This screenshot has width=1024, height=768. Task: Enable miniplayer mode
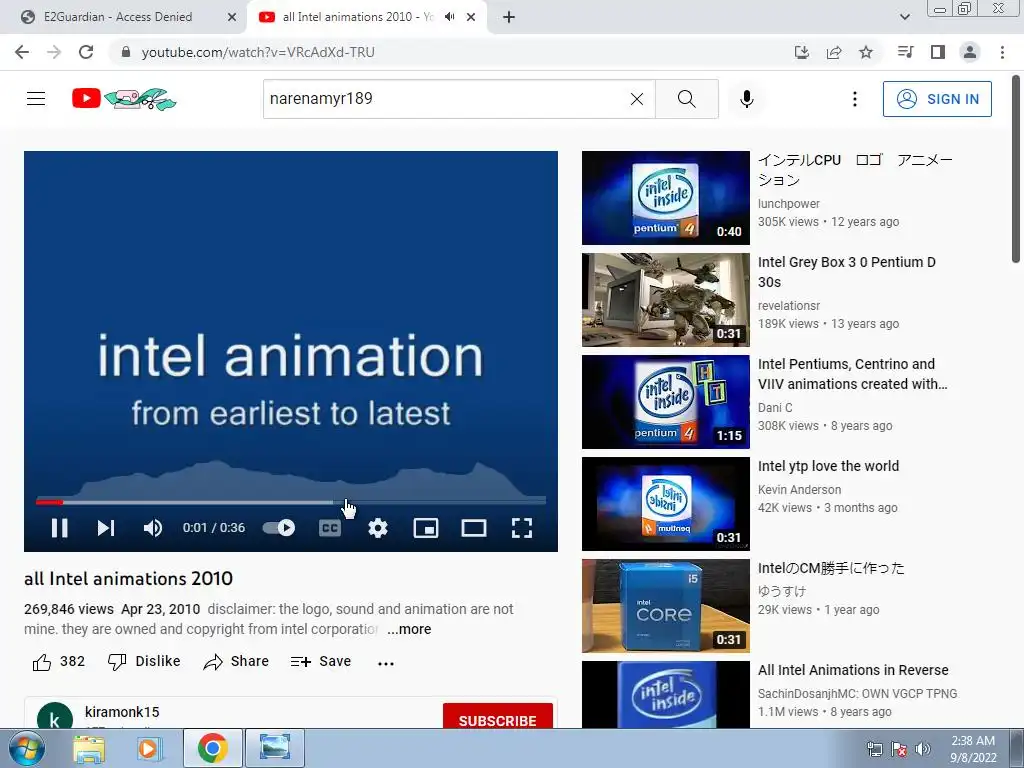tap(426, 528)
